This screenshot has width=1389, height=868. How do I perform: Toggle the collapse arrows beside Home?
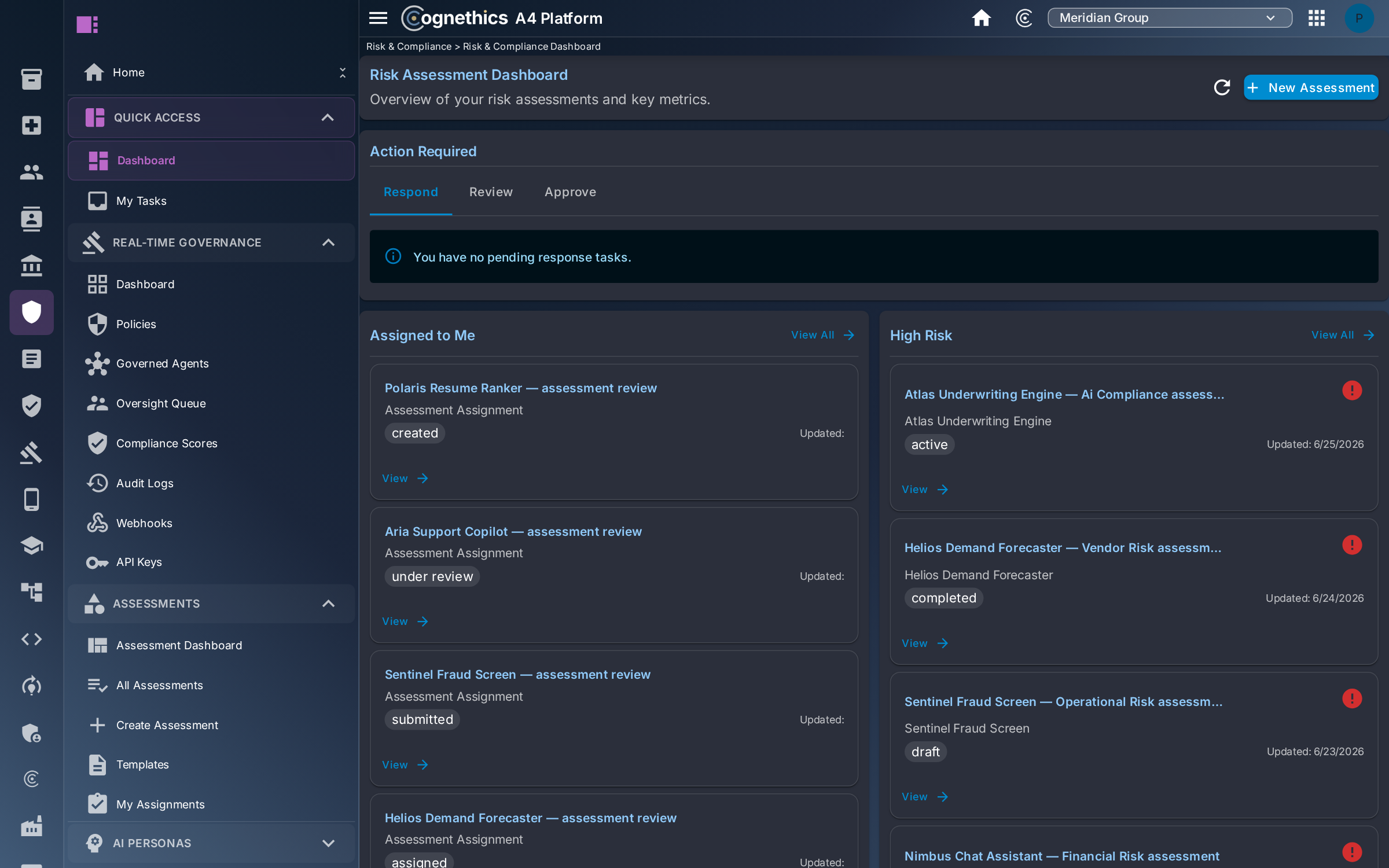343,72
